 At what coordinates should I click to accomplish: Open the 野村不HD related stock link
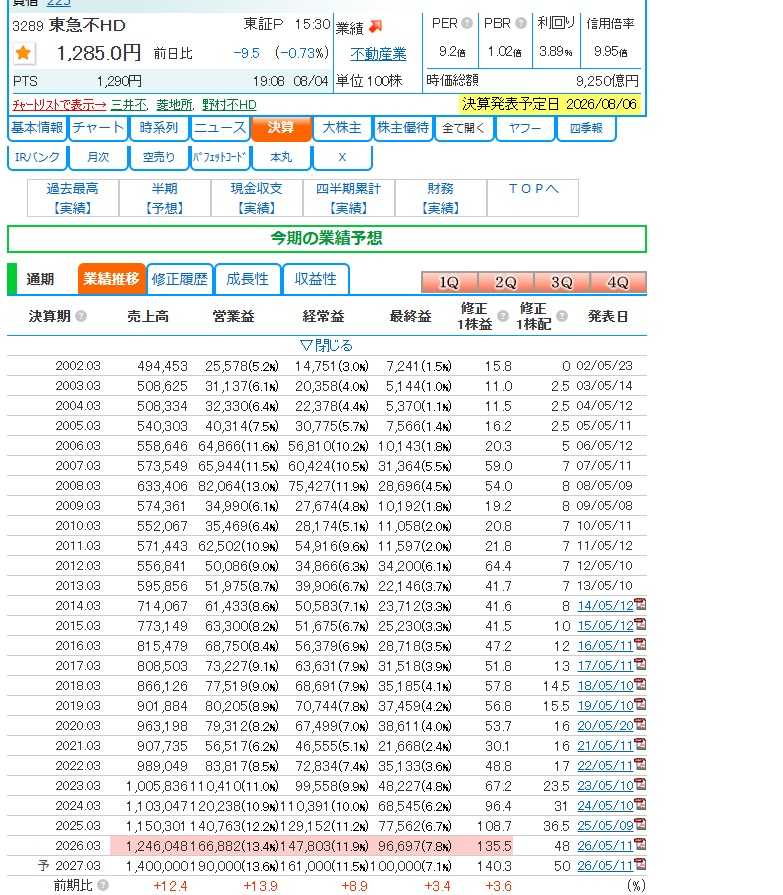click(229, 105)
